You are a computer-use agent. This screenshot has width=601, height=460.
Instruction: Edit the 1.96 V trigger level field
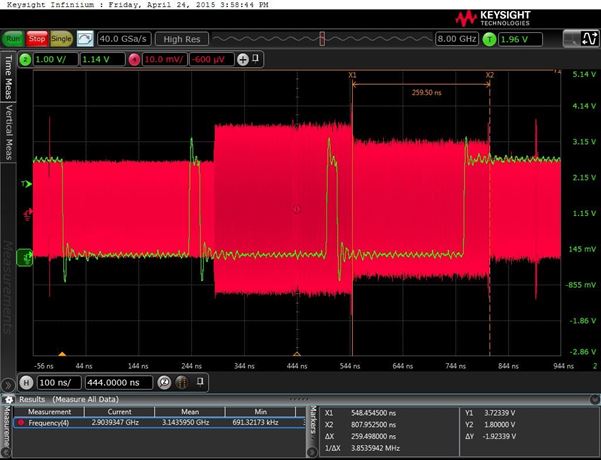522,39
